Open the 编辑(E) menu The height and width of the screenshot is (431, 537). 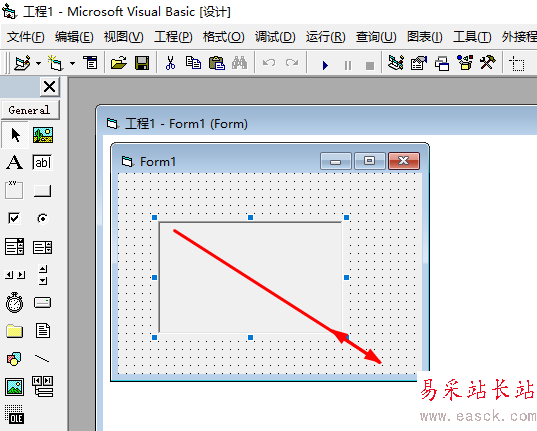pos(74,37)
